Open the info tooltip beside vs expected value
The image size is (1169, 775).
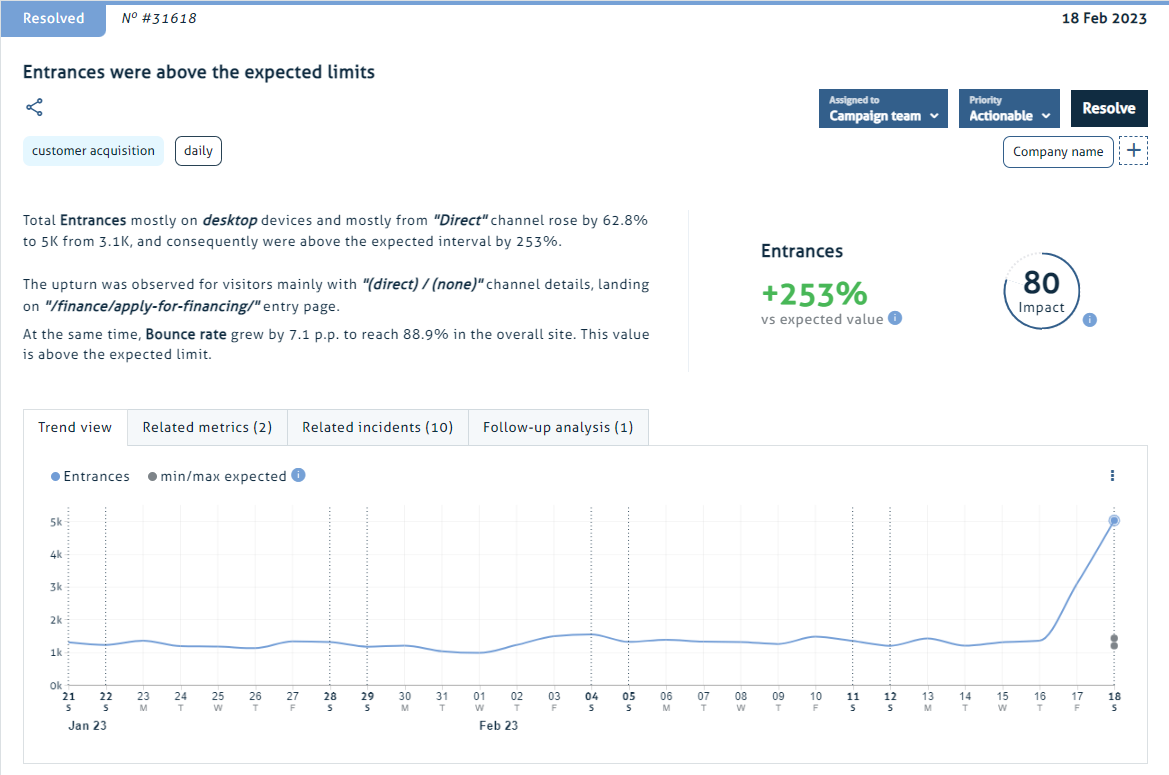pos(893,318)
